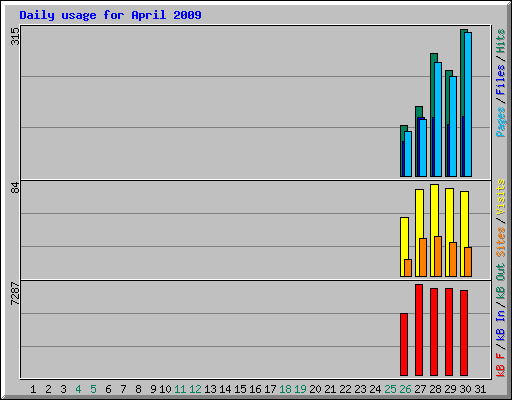
Task: Click the 'Daily usage for April 2009' title
Action: point(110,15)
